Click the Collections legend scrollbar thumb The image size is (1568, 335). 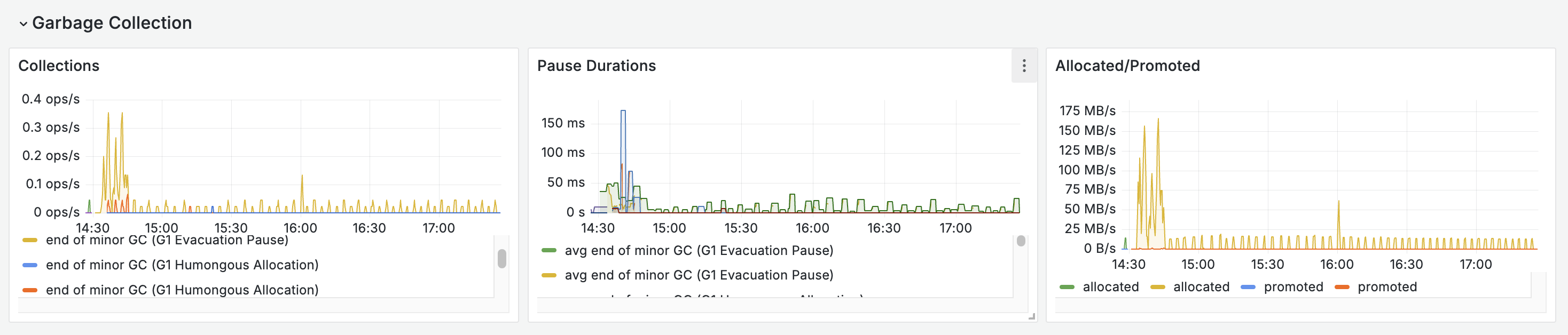(501, 258)
